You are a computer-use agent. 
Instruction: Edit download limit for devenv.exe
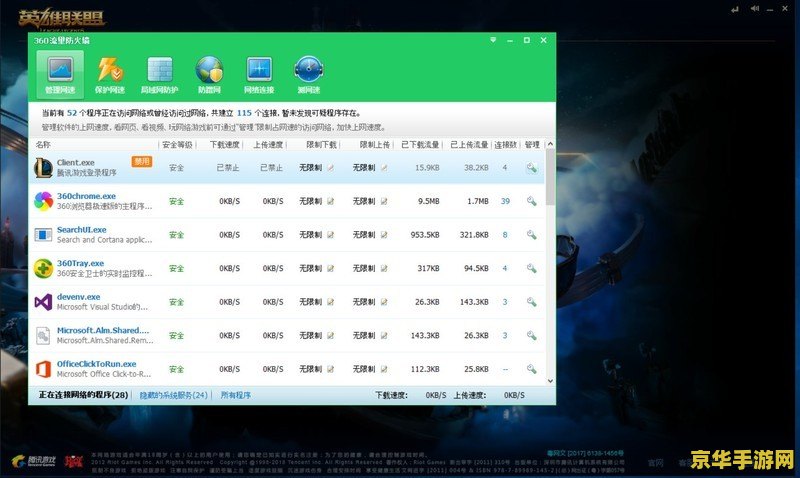[331, 302]
